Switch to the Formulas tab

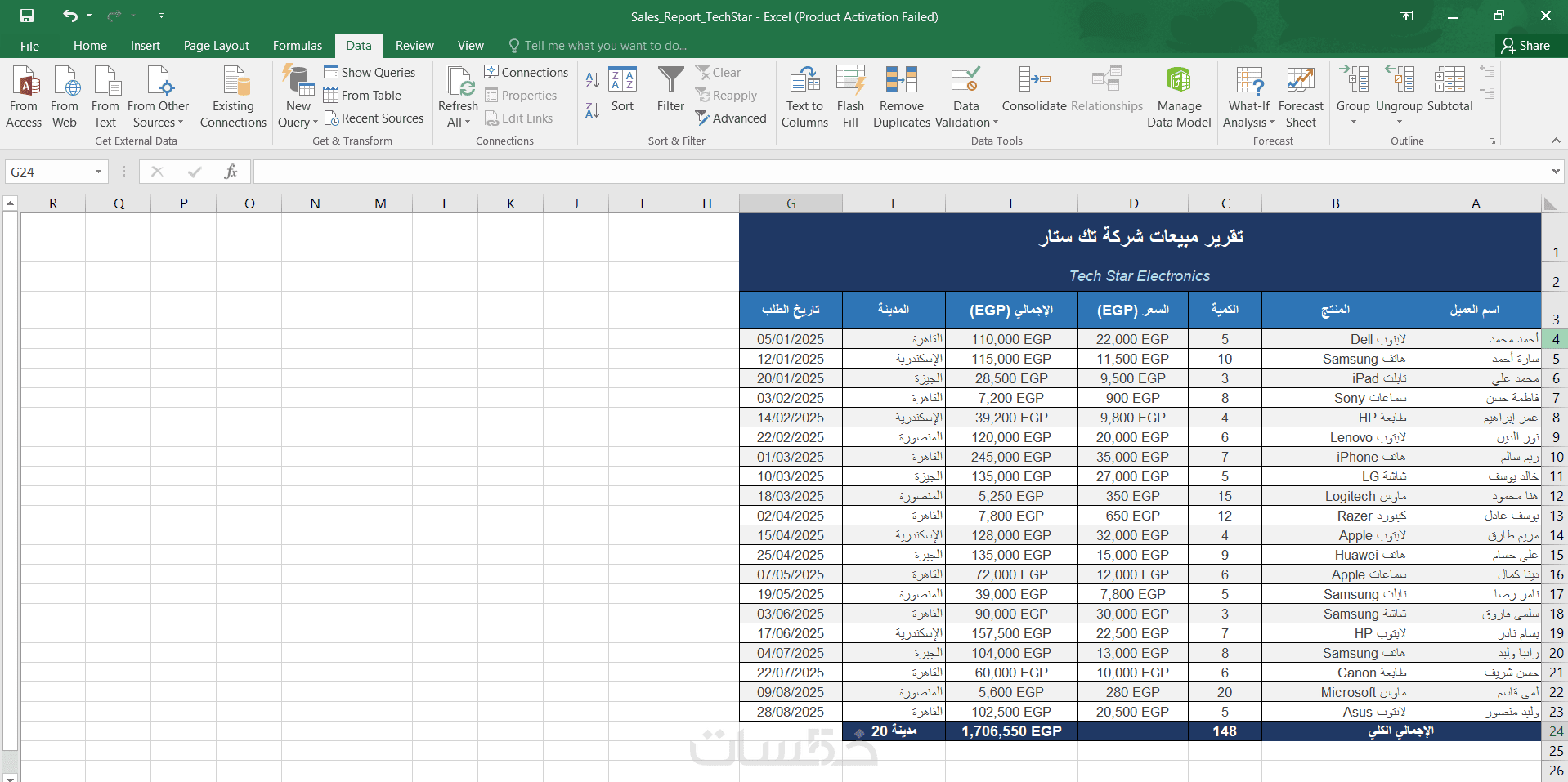point(298,46)
